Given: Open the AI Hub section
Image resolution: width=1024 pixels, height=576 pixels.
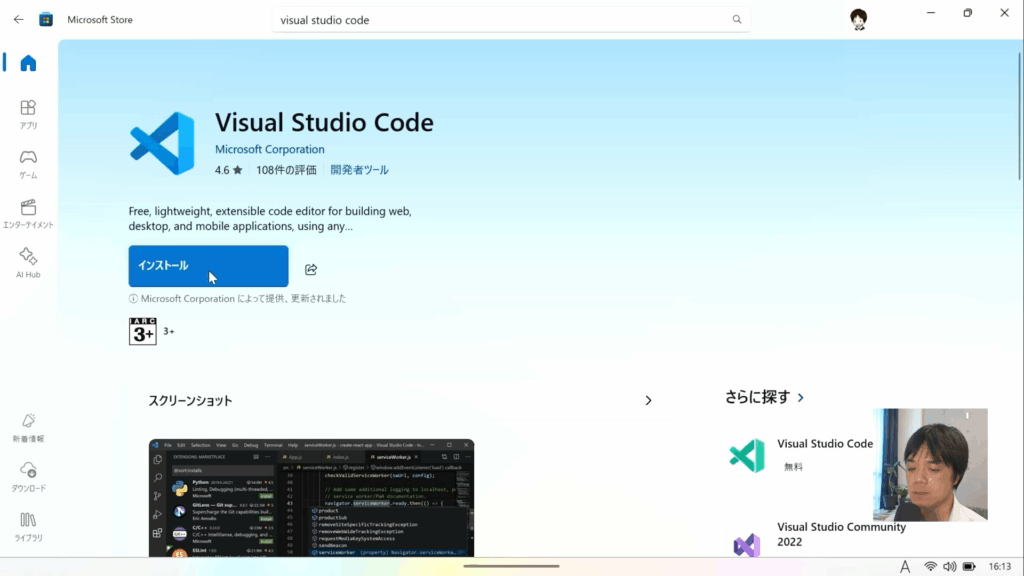Looking at the screenshot, I should pyautogui.click(x=28, y=262).
